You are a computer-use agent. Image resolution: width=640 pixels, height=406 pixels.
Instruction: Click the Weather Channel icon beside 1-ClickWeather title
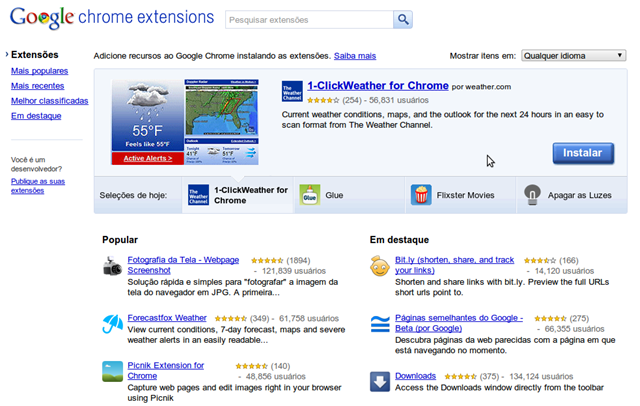point(292,91)
